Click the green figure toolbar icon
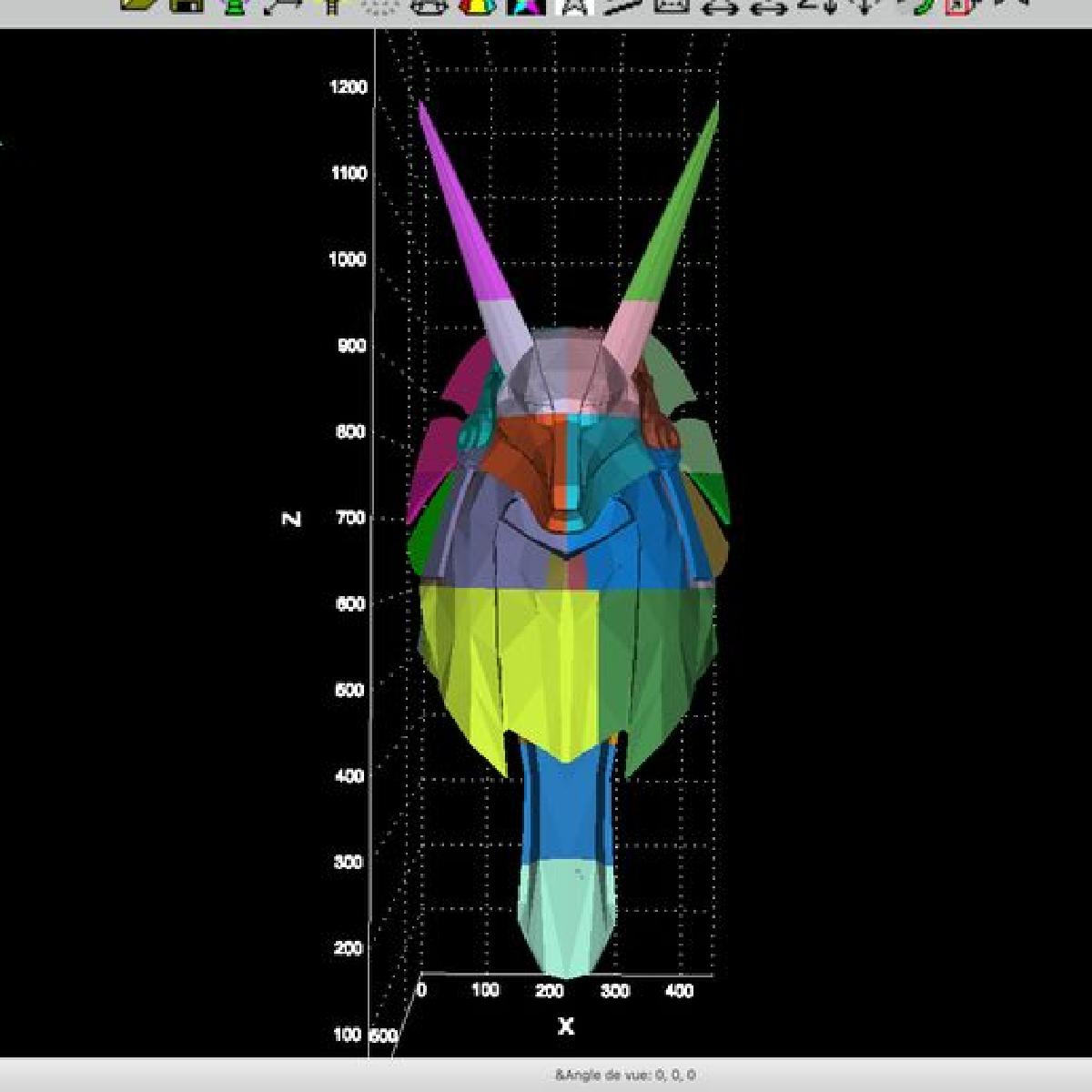Viewport: 1092px width, 1092px height. pyautogui.click(x=235, y=5)
